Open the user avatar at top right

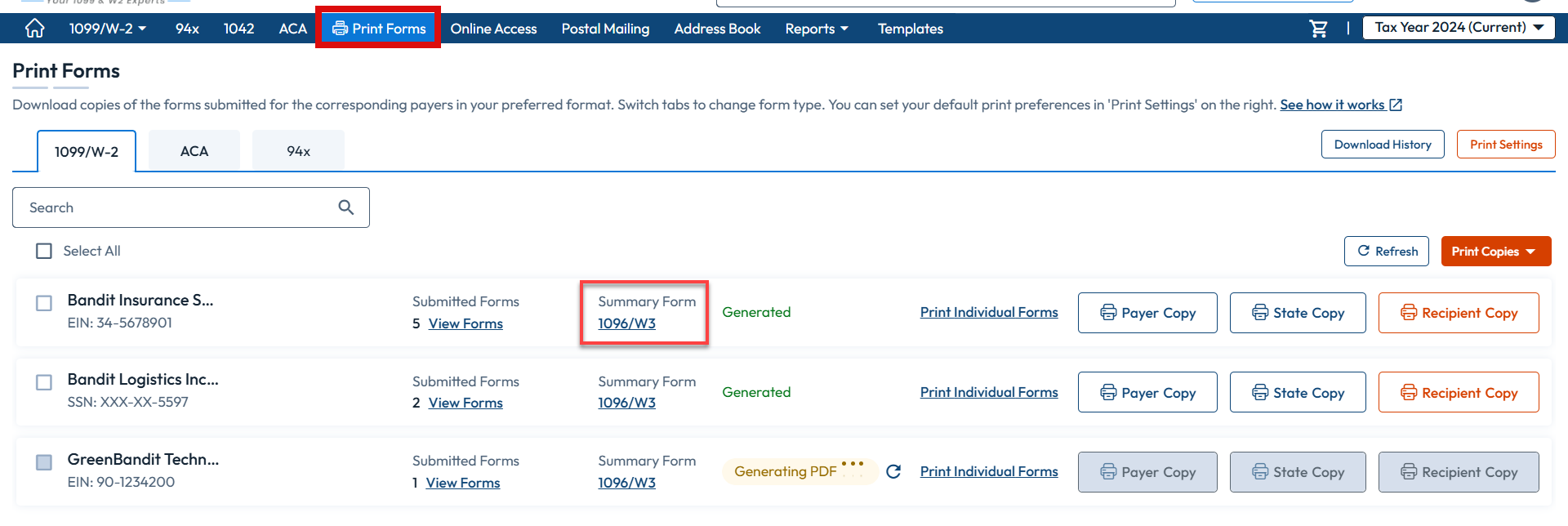click(1534, 4)
